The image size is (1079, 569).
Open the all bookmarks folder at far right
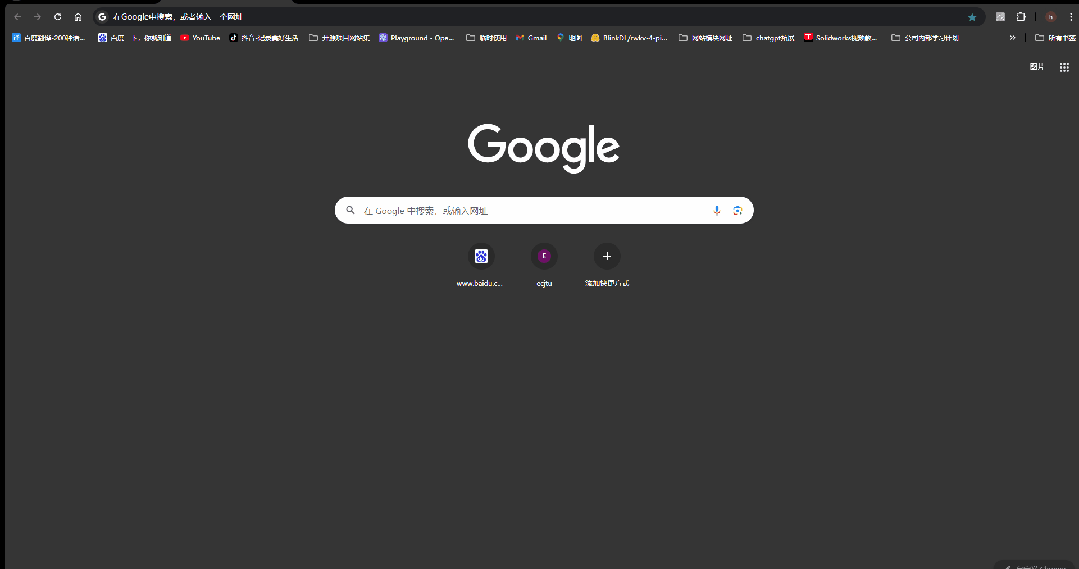pyautogui.click(x=1056, y=38)
